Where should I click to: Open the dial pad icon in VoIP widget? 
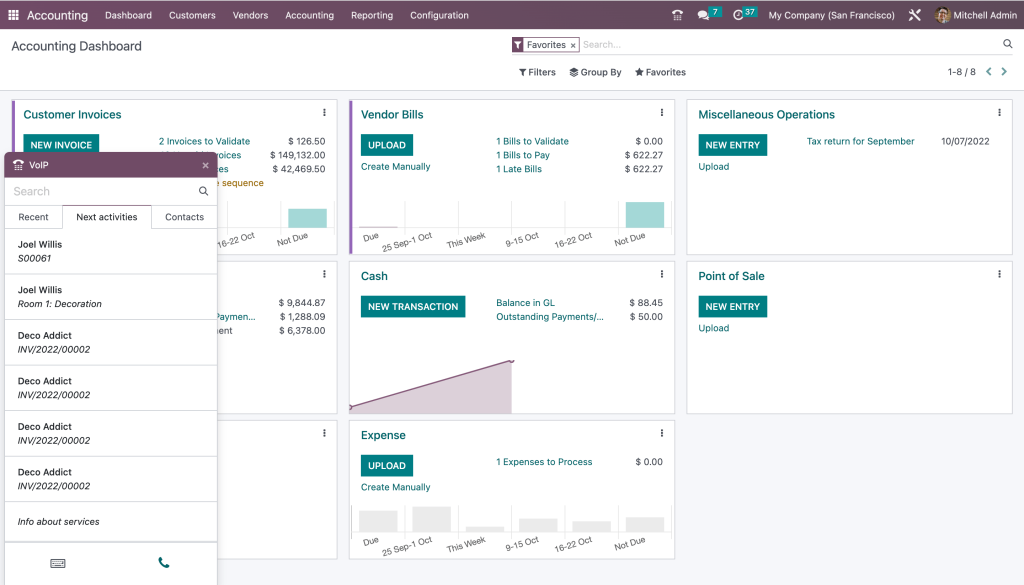[58, 563]
